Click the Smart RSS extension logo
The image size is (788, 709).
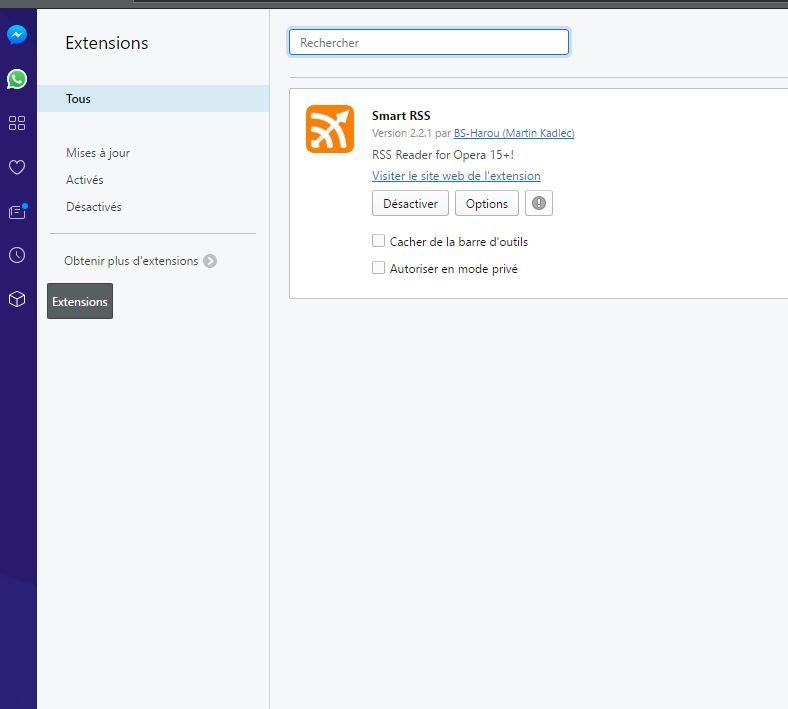[x=330, y=129]
